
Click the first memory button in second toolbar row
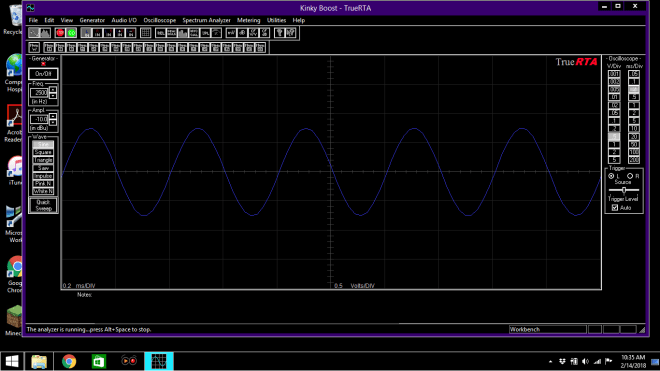pyautogui.click(x=34, y=48)
